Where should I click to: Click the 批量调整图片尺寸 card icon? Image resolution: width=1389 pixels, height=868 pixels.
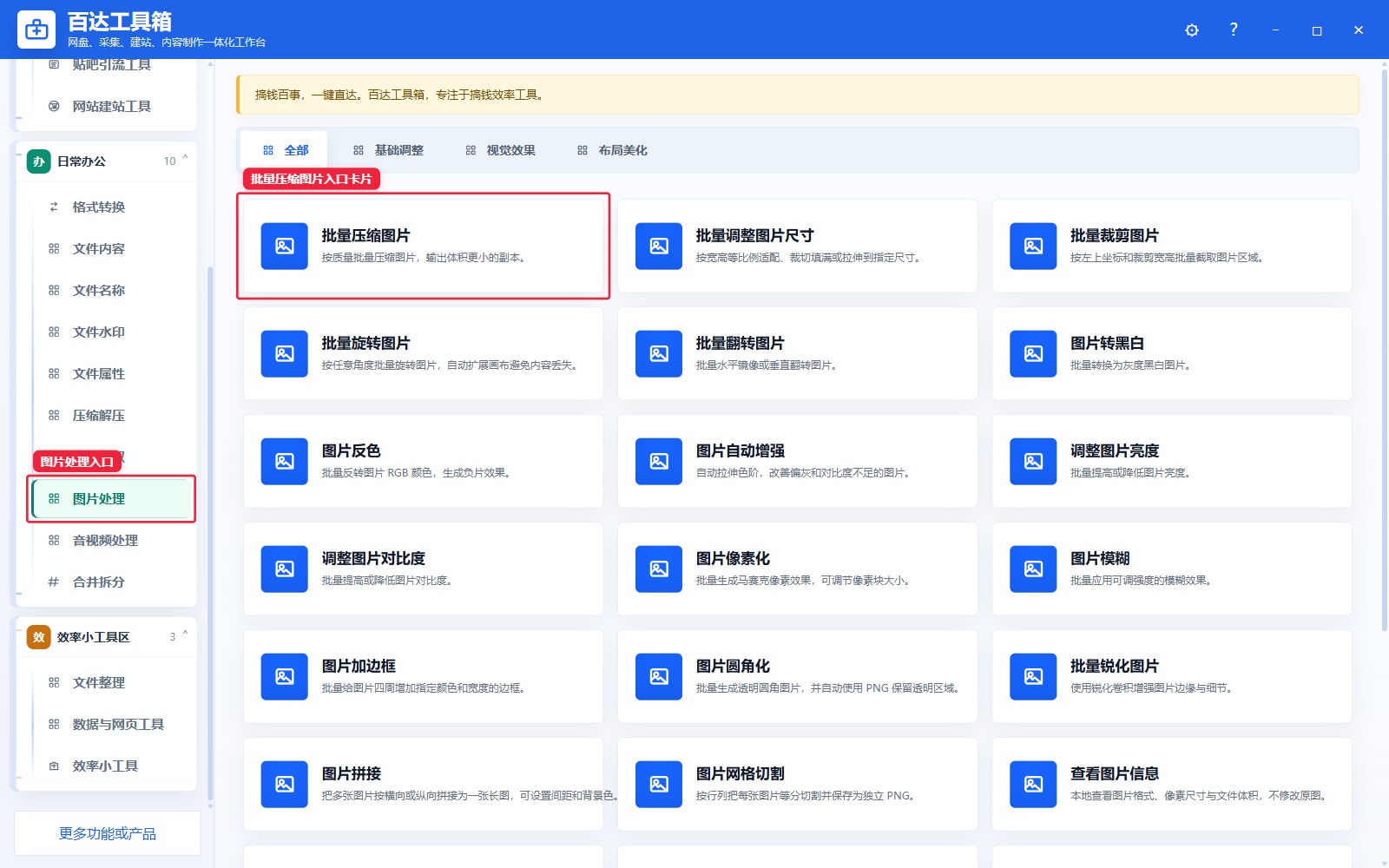659,246
